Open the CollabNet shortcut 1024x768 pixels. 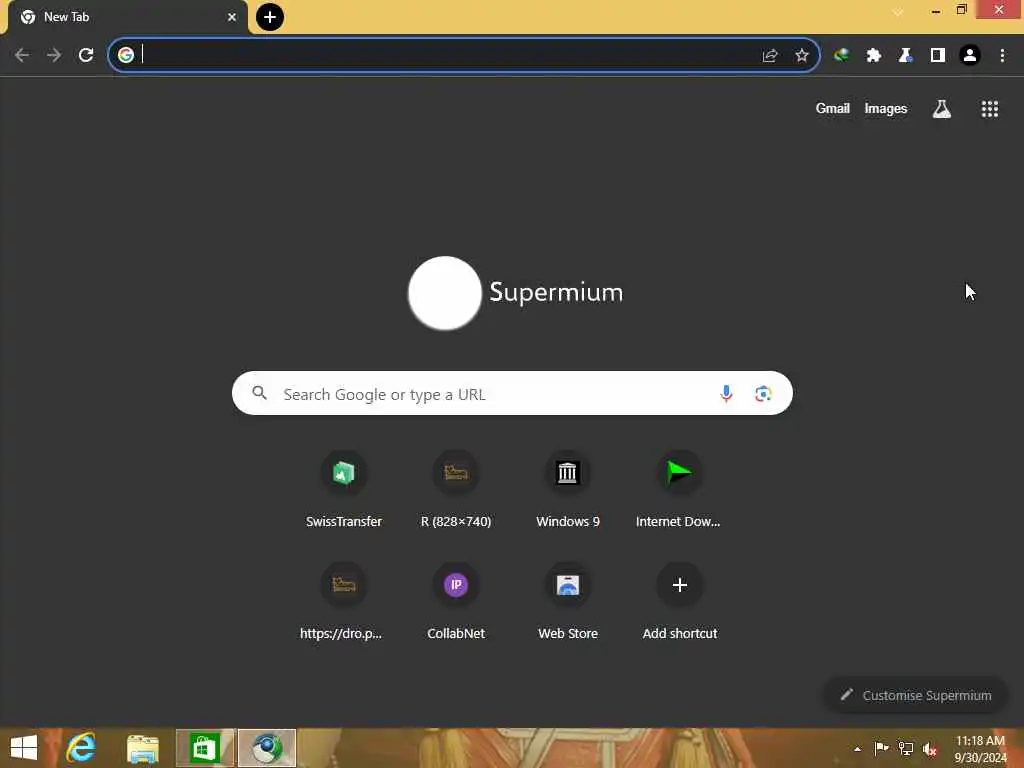click(456, 601)
